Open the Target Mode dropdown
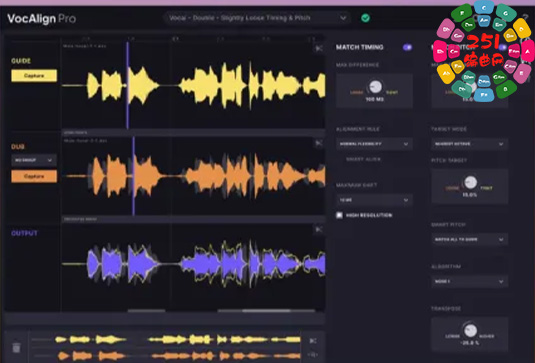 (x=469, y=144)
